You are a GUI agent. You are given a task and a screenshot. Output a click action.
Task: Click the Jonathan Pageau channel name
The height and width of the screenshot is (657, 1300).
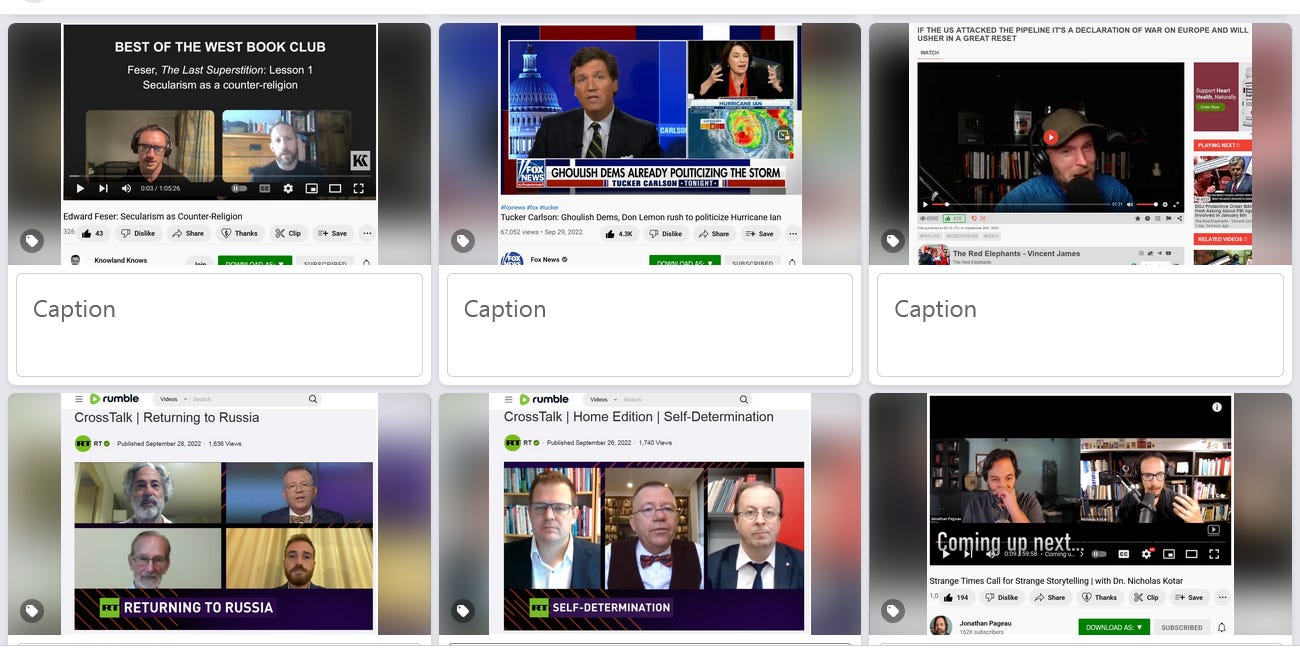(x=986, y=623)
